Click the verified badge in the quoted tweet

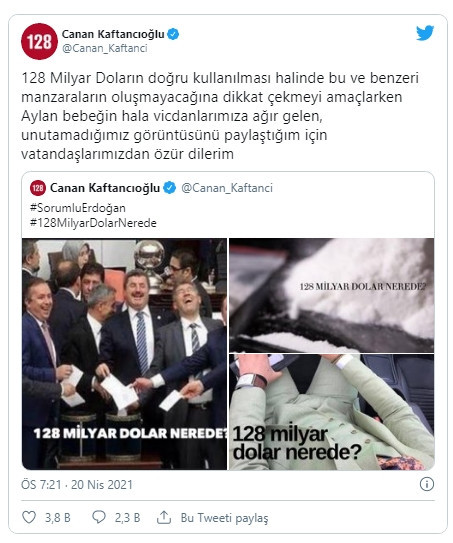click(169, 188)
